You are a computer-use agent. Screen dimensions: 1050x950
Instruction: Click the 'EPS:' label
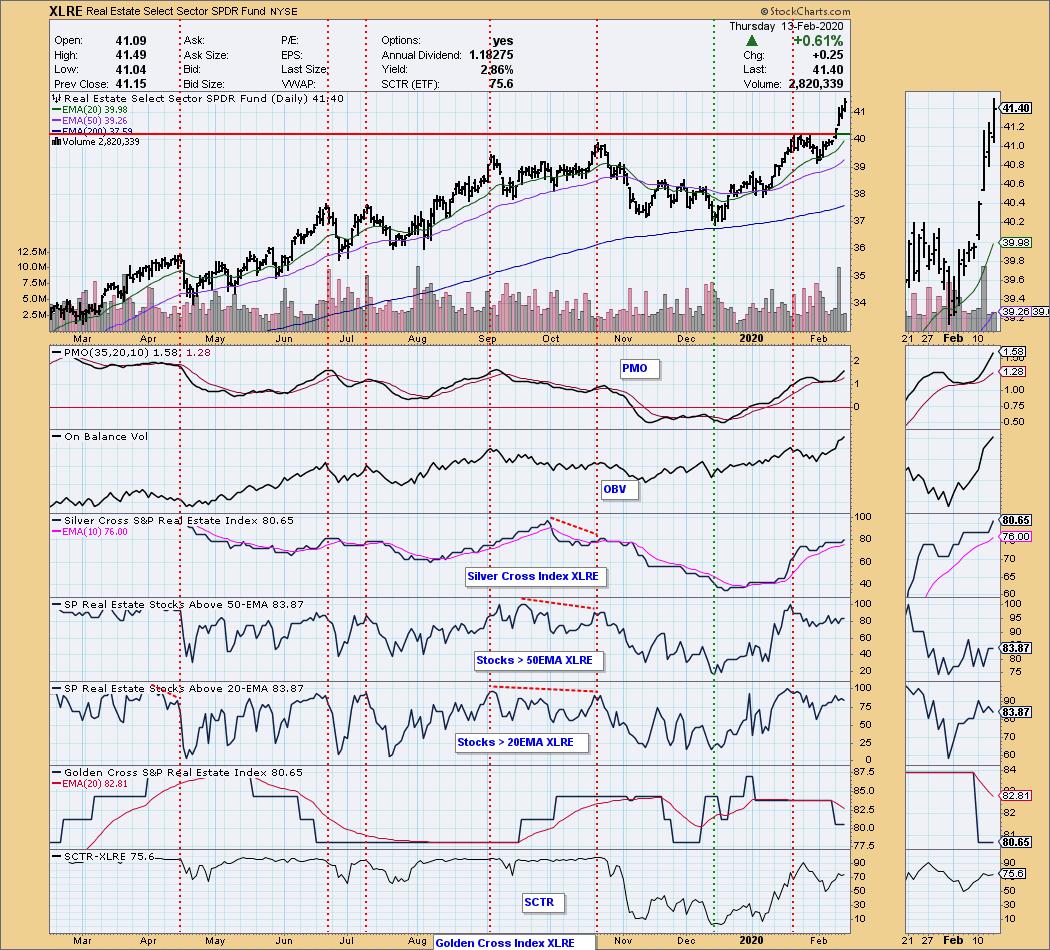293,55
